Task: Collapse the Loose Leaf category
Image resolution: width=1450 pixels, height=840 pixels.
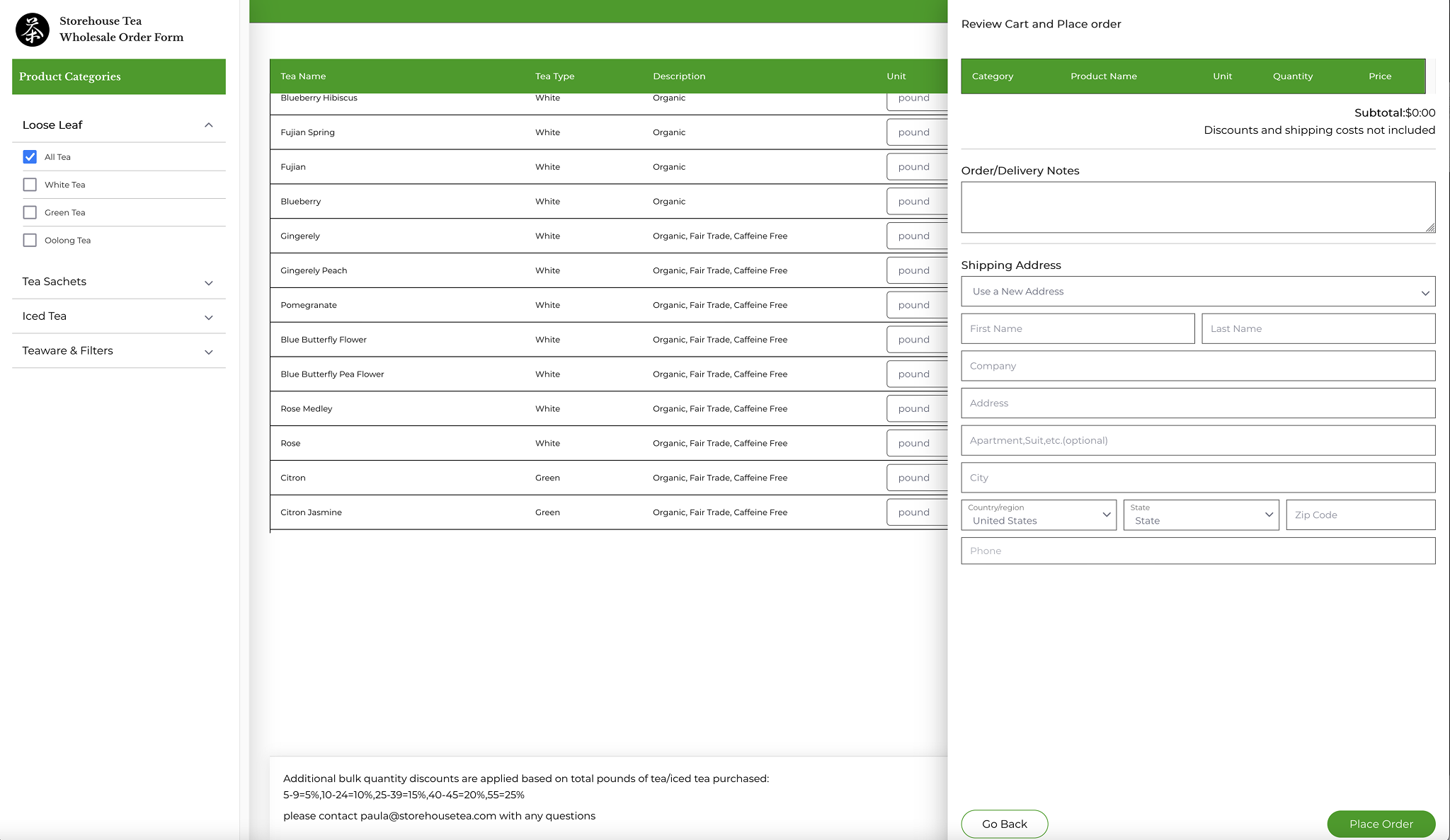Action: click(208, 125)
